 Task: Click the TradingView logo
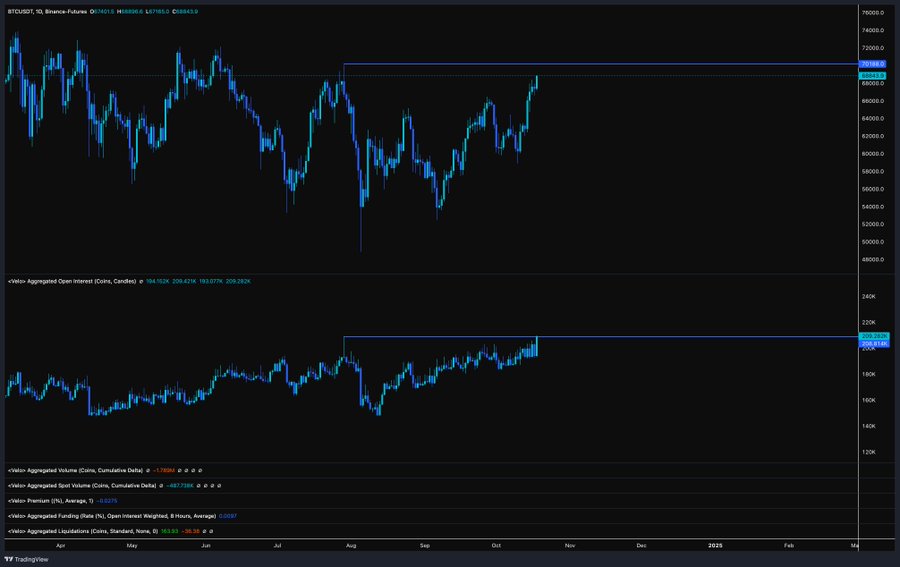26,559
